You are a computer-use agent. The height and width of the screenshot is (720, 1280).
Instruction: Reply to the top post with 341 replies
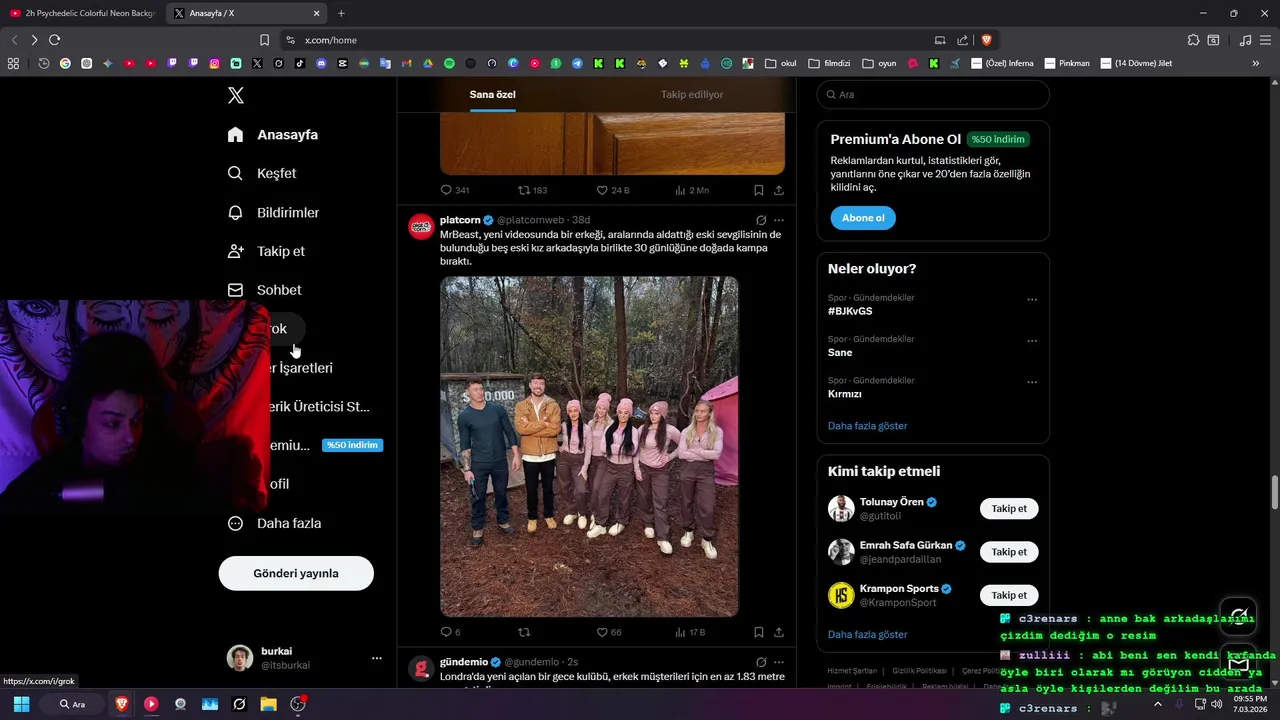pyautogui.click(x=455, y=190)
